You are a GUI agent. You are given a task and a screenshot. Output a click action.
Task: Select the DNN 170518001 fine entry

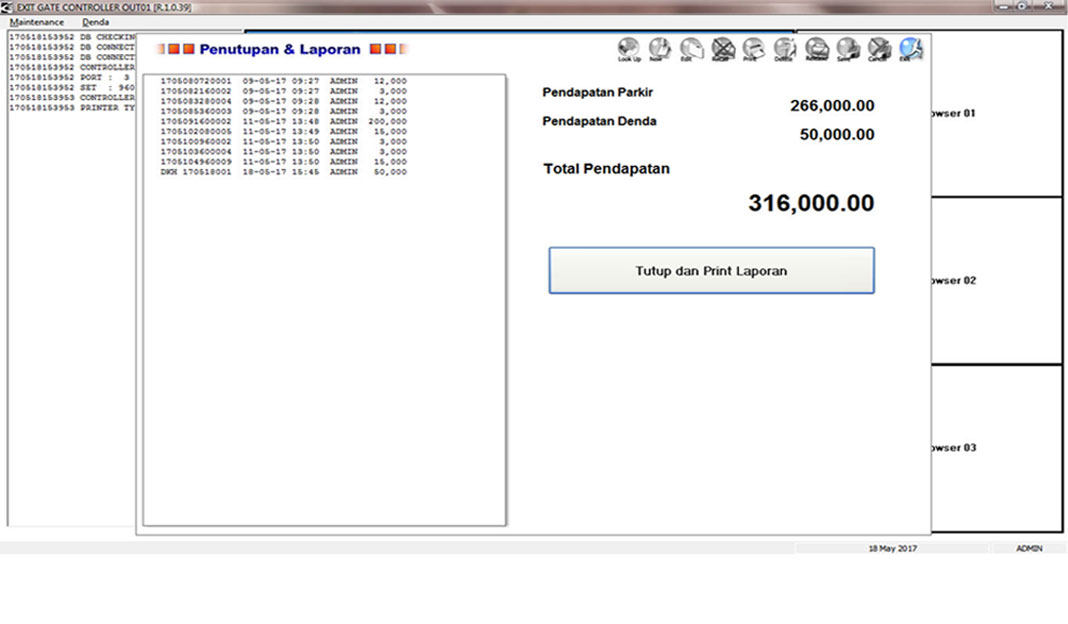(x=283, y=172)
